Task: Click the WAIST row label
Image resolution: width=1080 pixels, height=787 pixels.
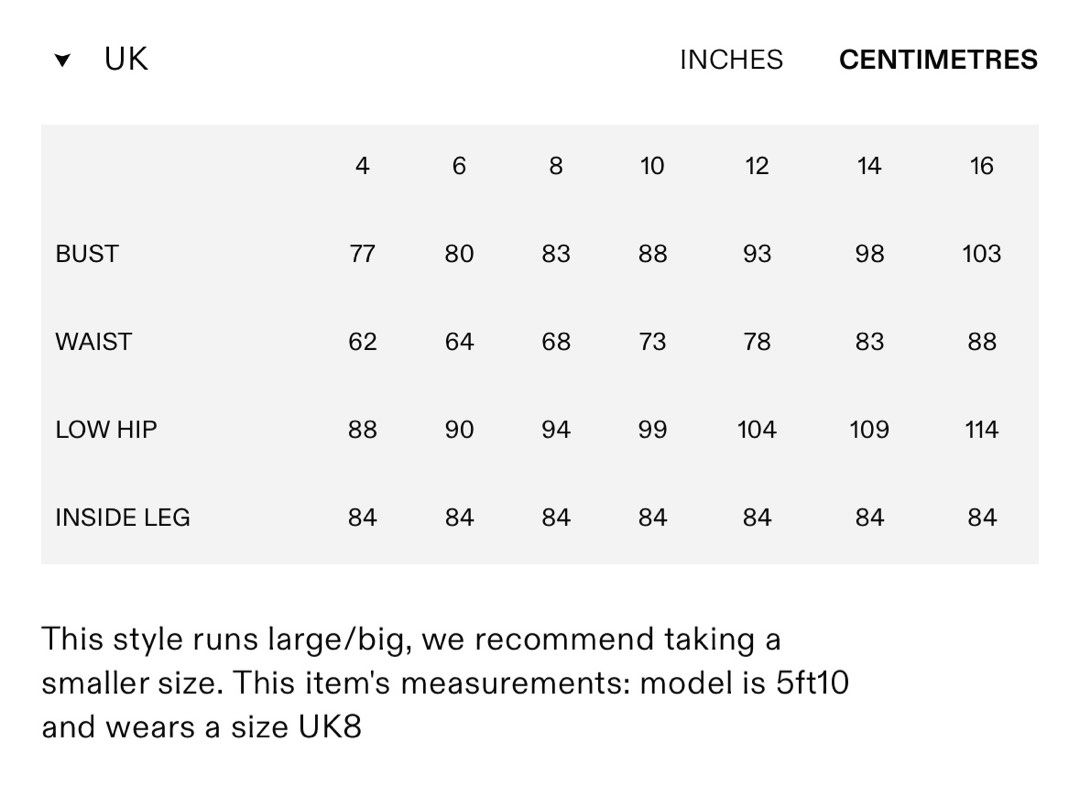Action: coord(94,342)
